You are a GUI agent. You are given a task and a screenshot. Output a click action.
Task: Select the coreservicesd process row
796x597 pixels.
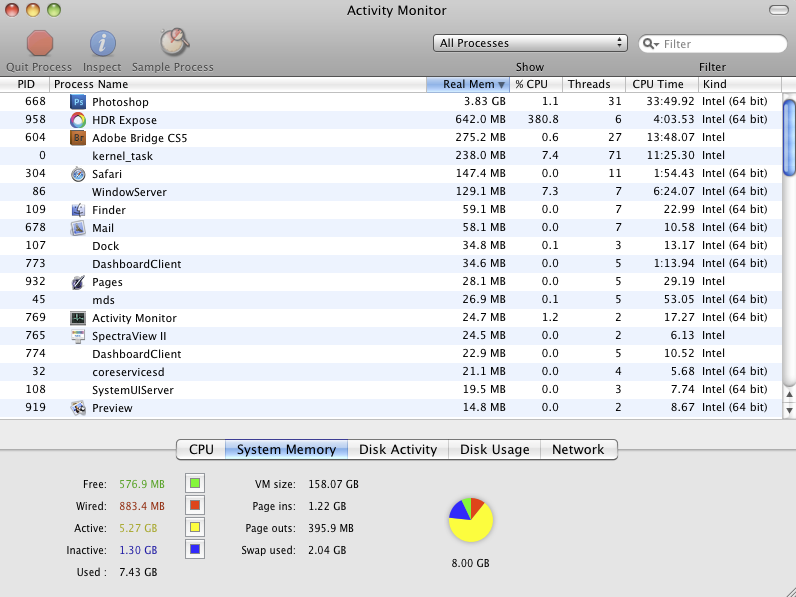pos(391,372)
